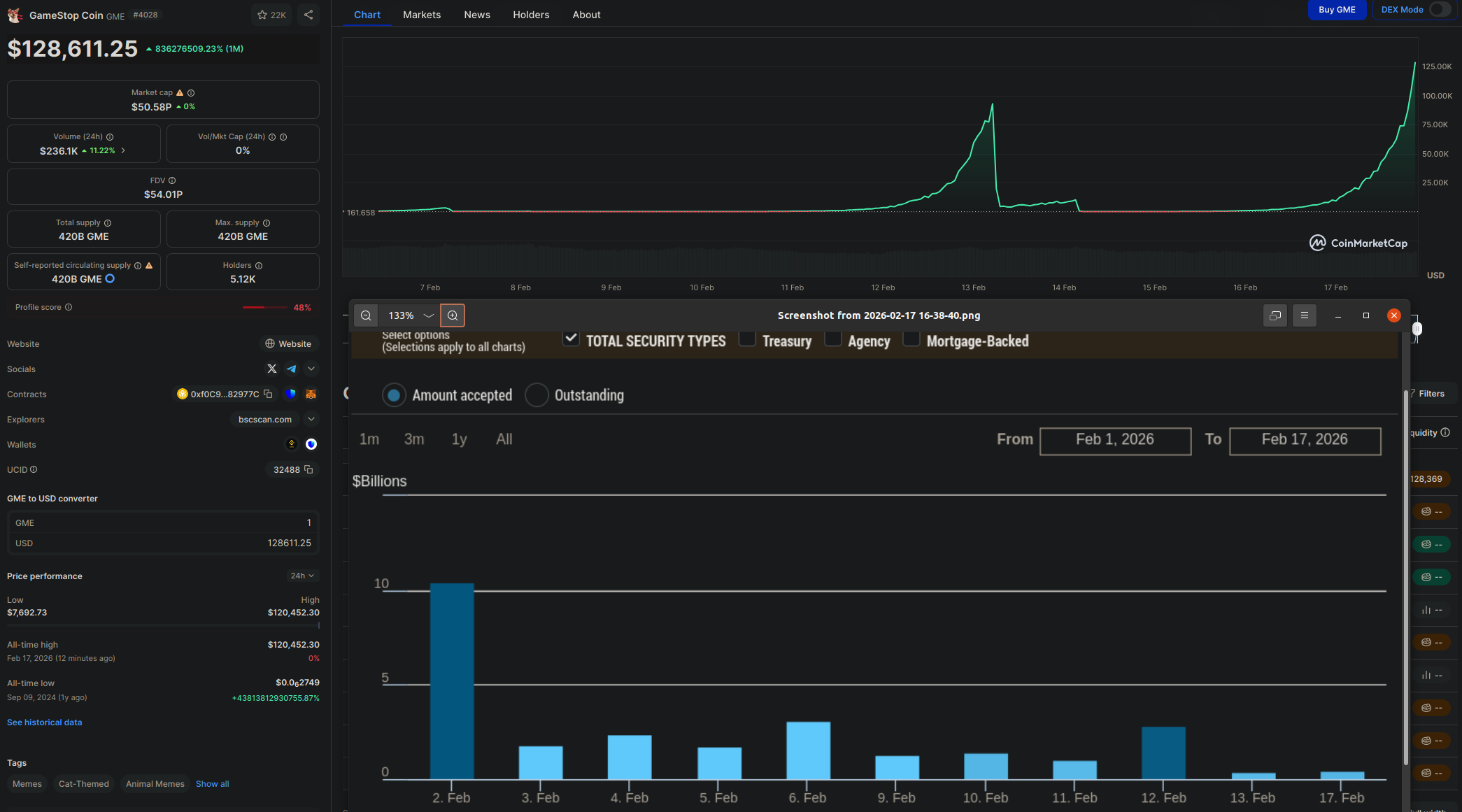Open the X (Twitter) social link icon

coord(272,369)
